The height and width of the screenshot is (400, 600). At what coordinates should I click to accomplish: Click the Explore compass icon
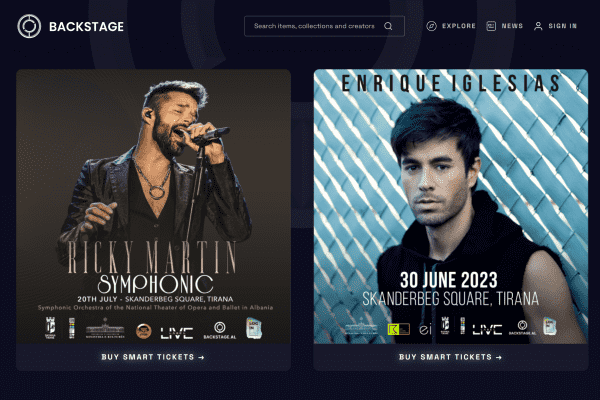click(431, 26)
